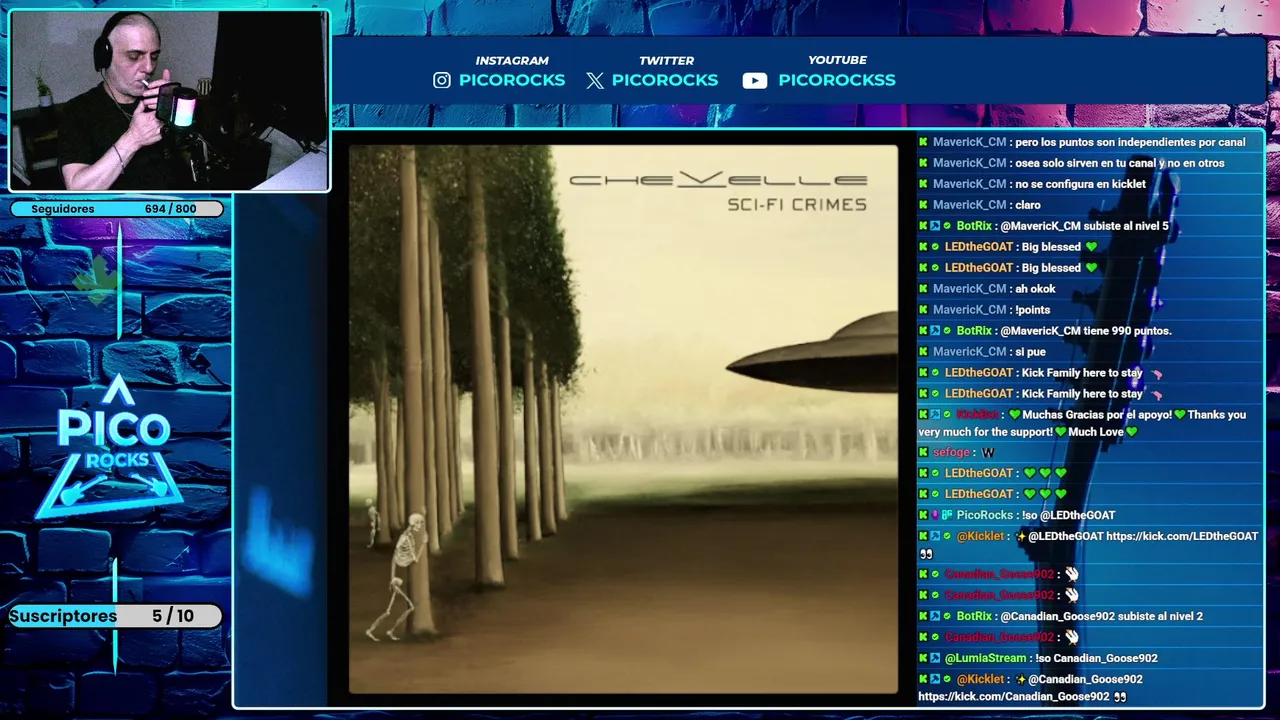Click the moderator badge beside @LumiaStream

pos(935,658)
